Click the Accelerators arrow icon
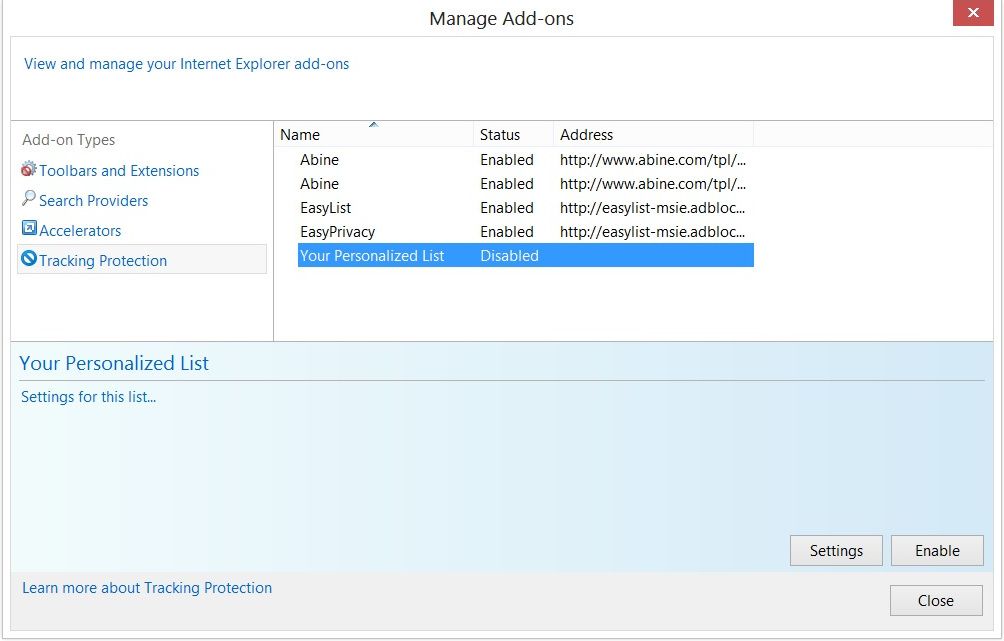The image size is (1004, 641). coord(29,229)
